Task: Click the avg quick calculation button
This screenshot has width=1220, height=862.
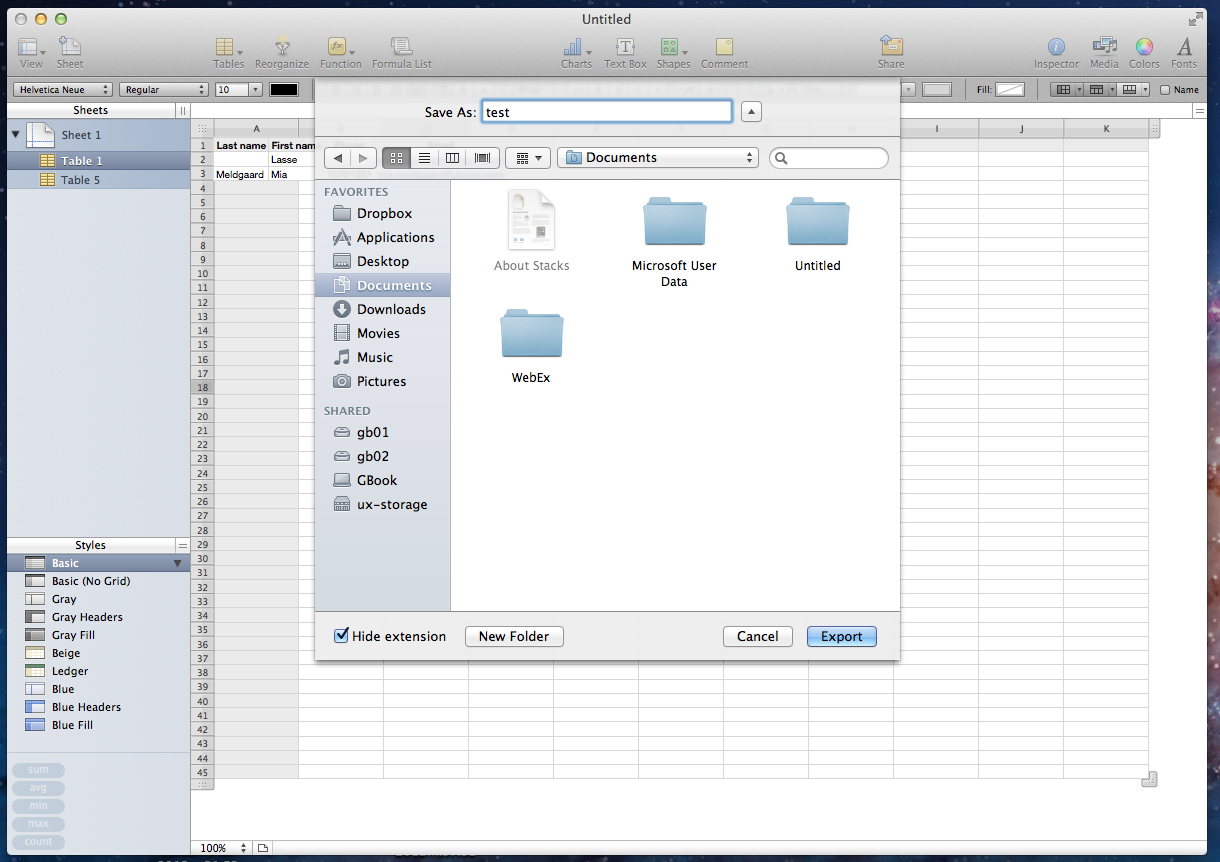Action: coord(38,788)
